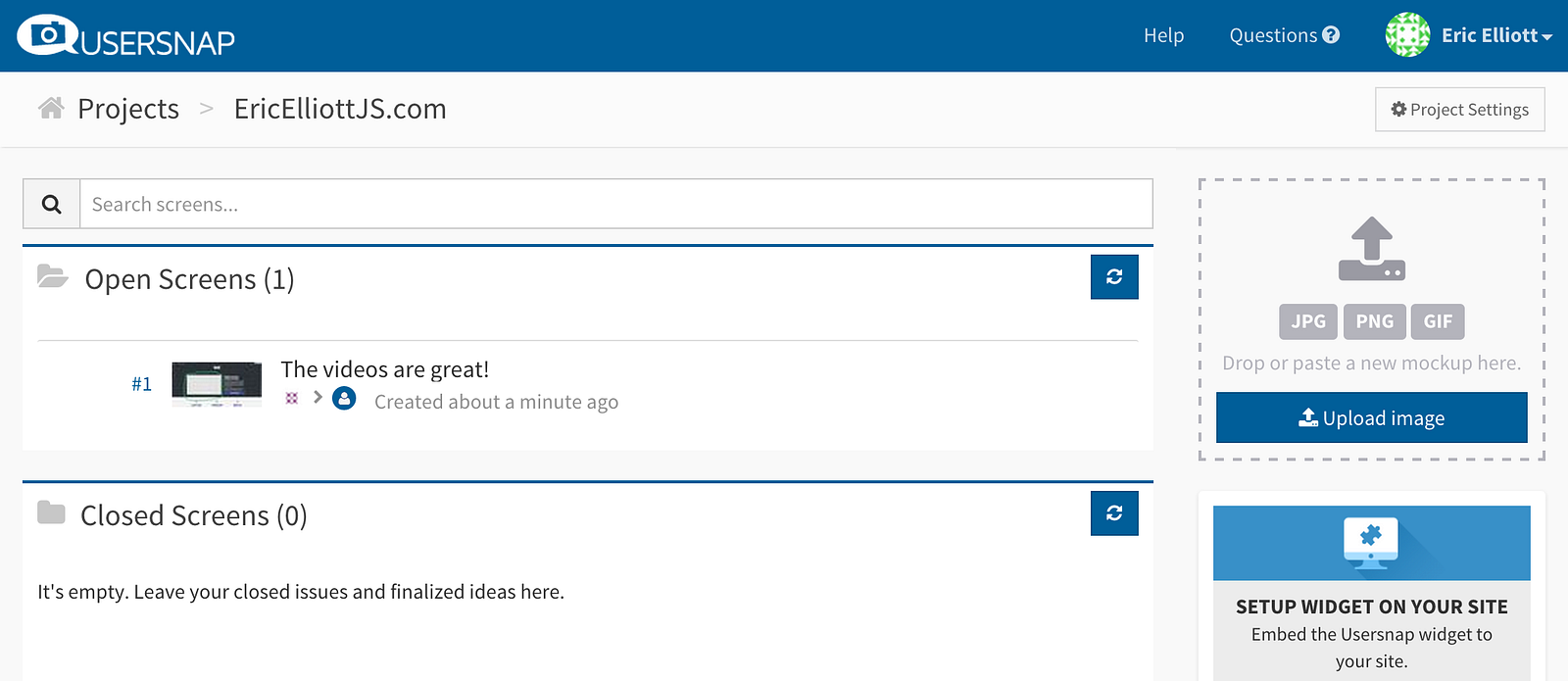Click Eric Elliott's profile avatar
The width and height of the screenshot is (1568, 681).
1407,35
